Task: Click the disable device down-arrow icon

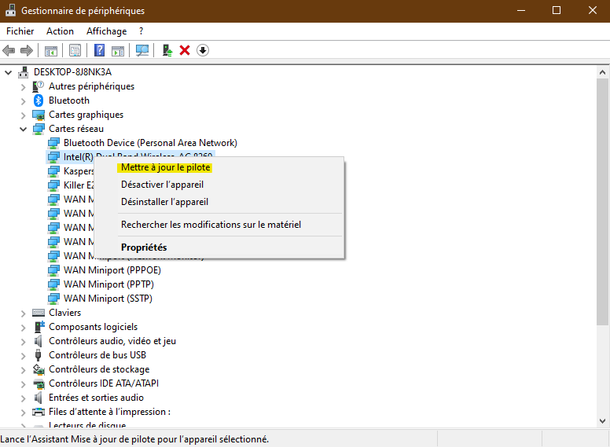Action: [x=203, y=51]
